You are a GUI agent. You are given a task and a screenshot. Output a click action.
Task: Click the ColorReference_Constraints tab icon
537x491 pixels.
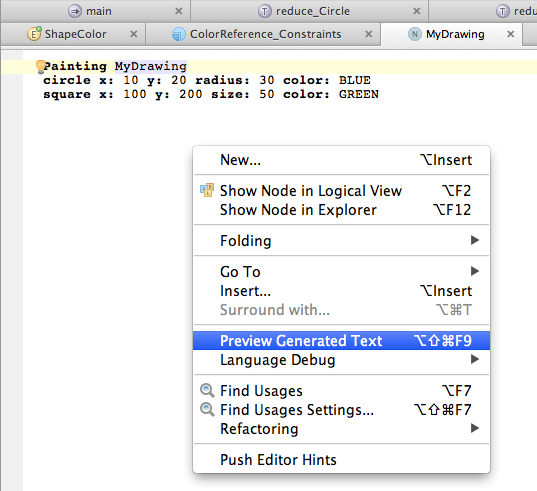pos(178,34)
